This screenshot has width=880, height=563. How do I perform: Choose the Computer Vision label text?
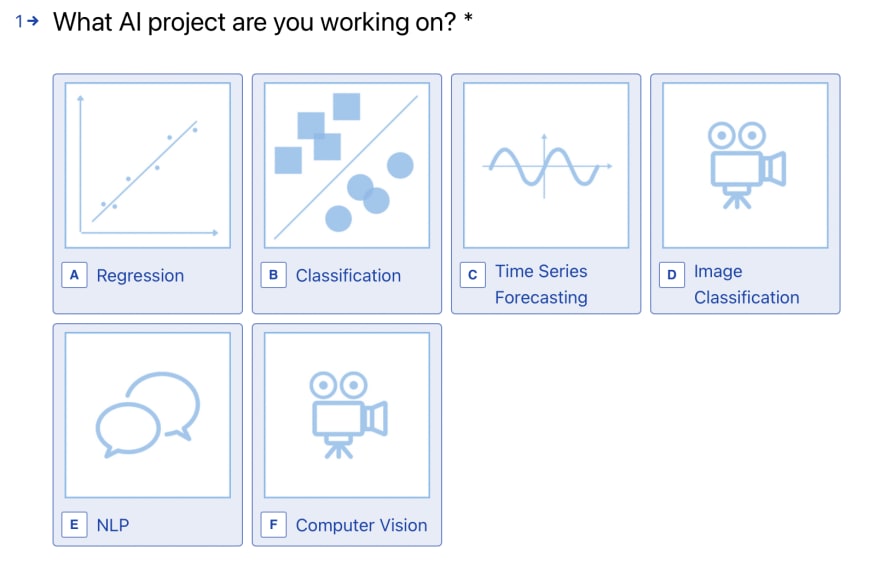point(361,525)
